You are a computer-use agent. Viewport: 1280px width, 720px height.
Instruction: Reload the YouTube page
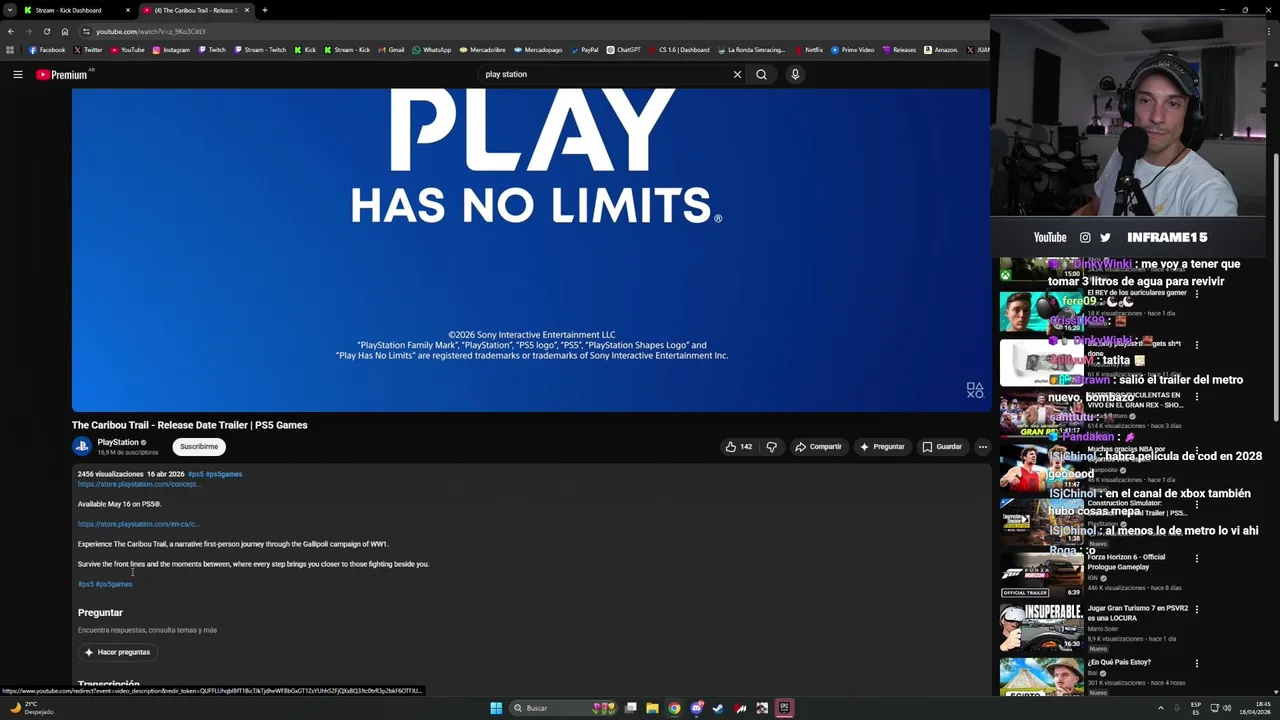pyautogui.click(x=46, y=31)
